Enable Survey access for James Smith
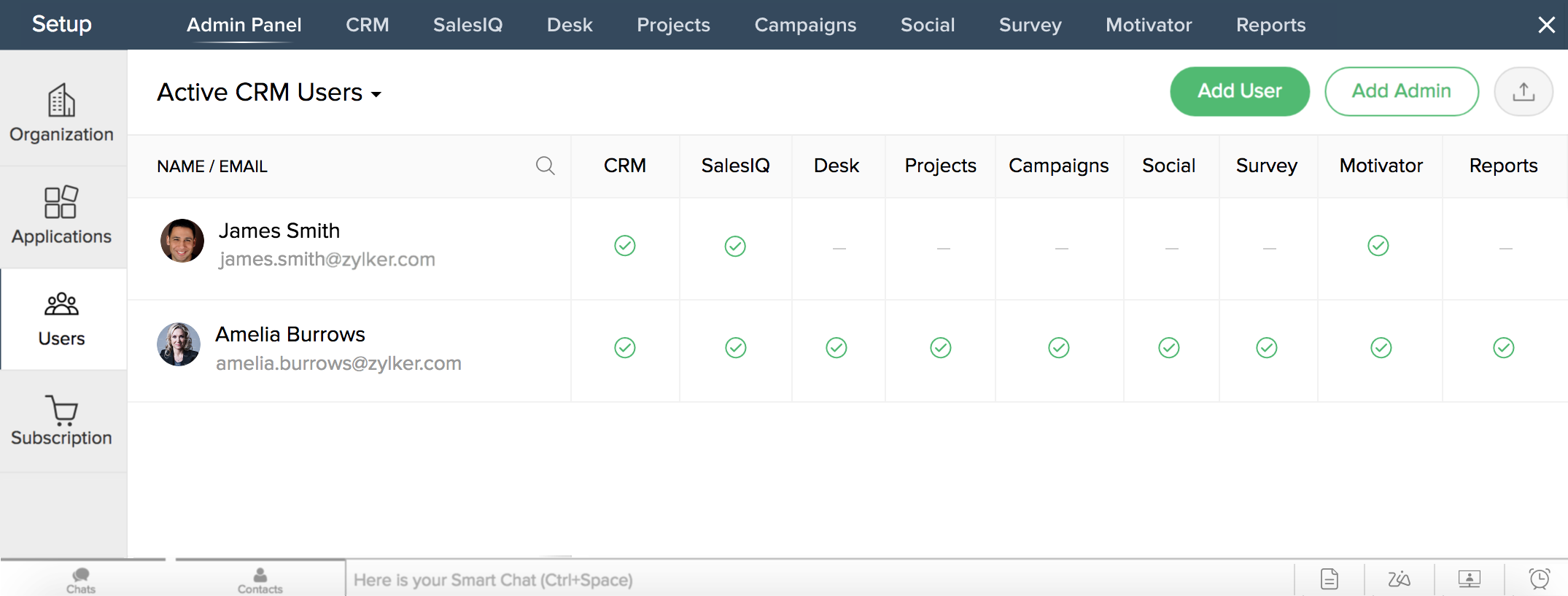The width and height of the screenshot is (1568, 596). [x=1270, y=249]
